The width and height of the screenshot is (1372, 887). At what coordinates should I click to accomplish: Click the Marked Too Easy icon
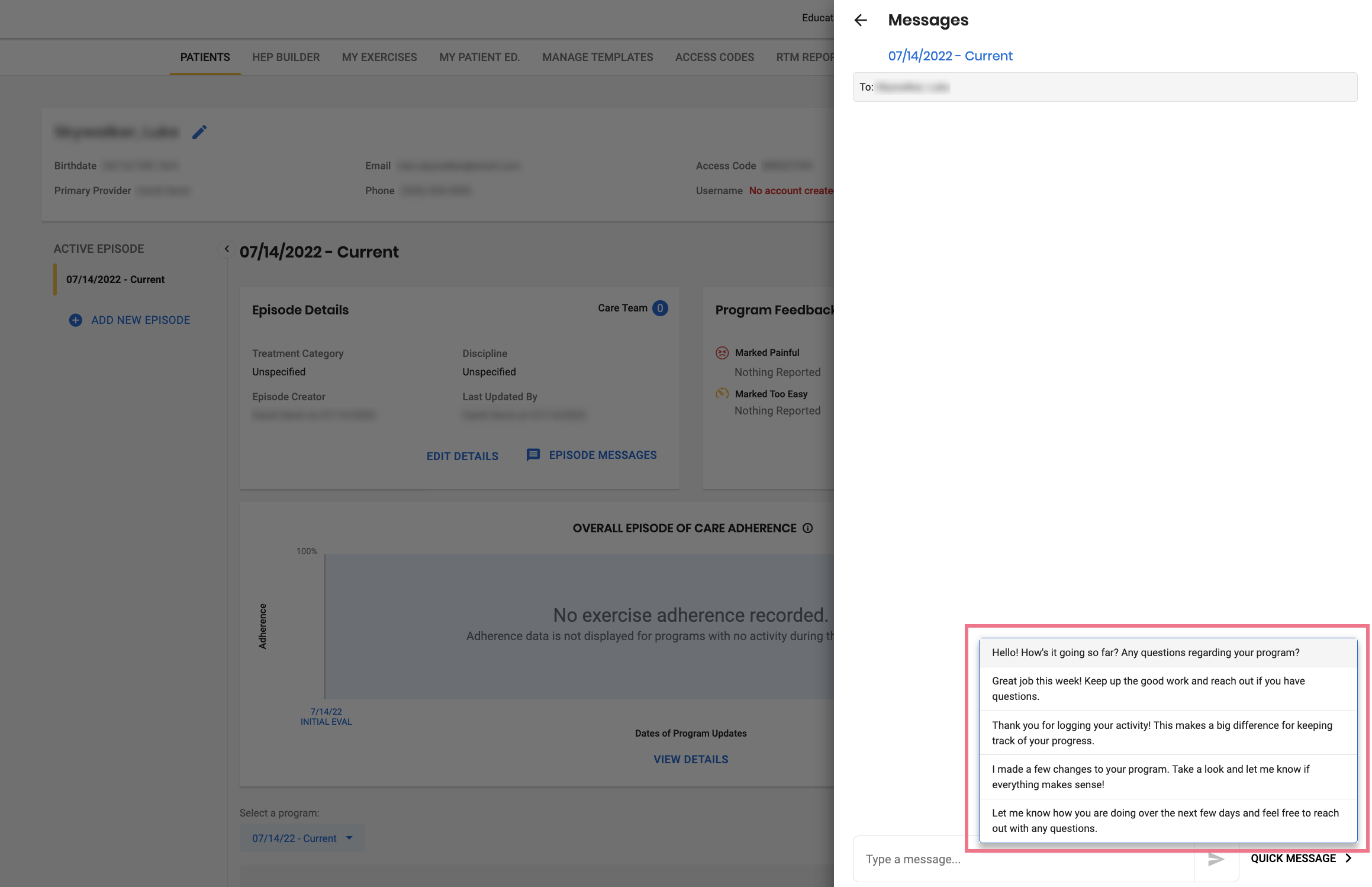click(722, 393)
